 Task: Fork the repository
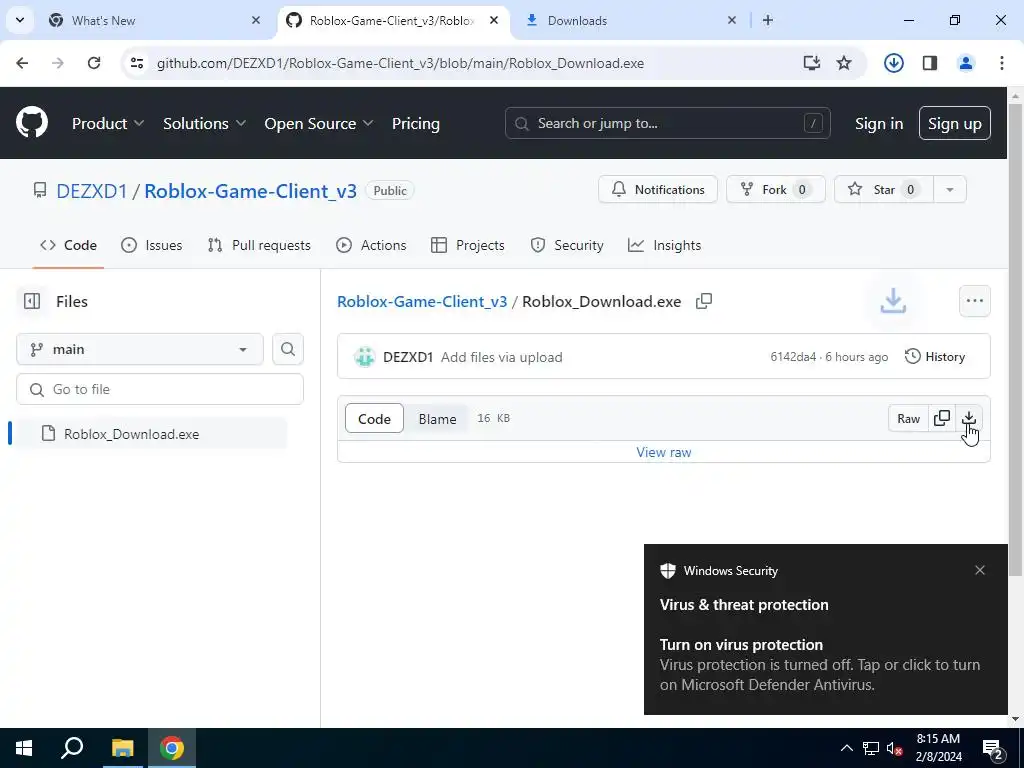coord(776,189)
